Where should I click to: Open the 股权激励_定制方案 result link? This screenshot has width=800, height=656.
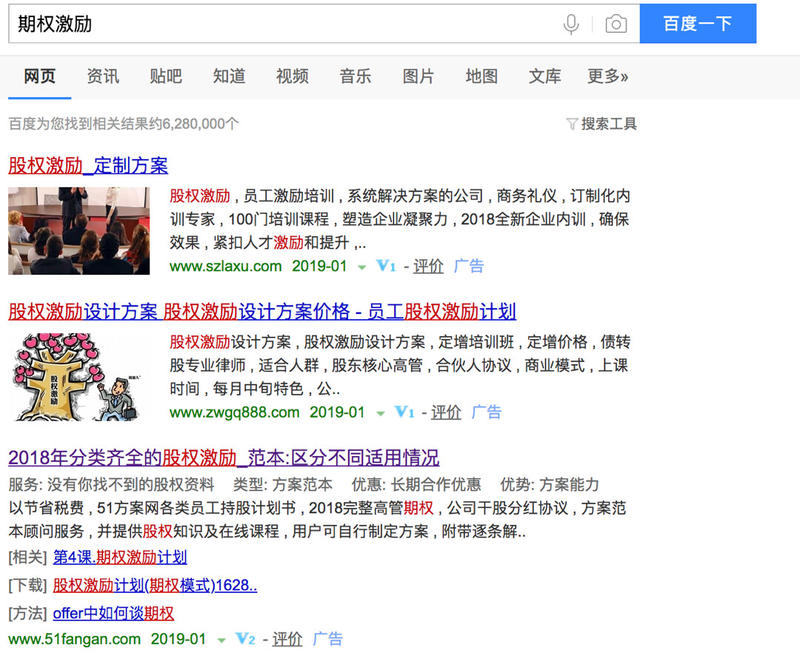click(x=90, y=165)
